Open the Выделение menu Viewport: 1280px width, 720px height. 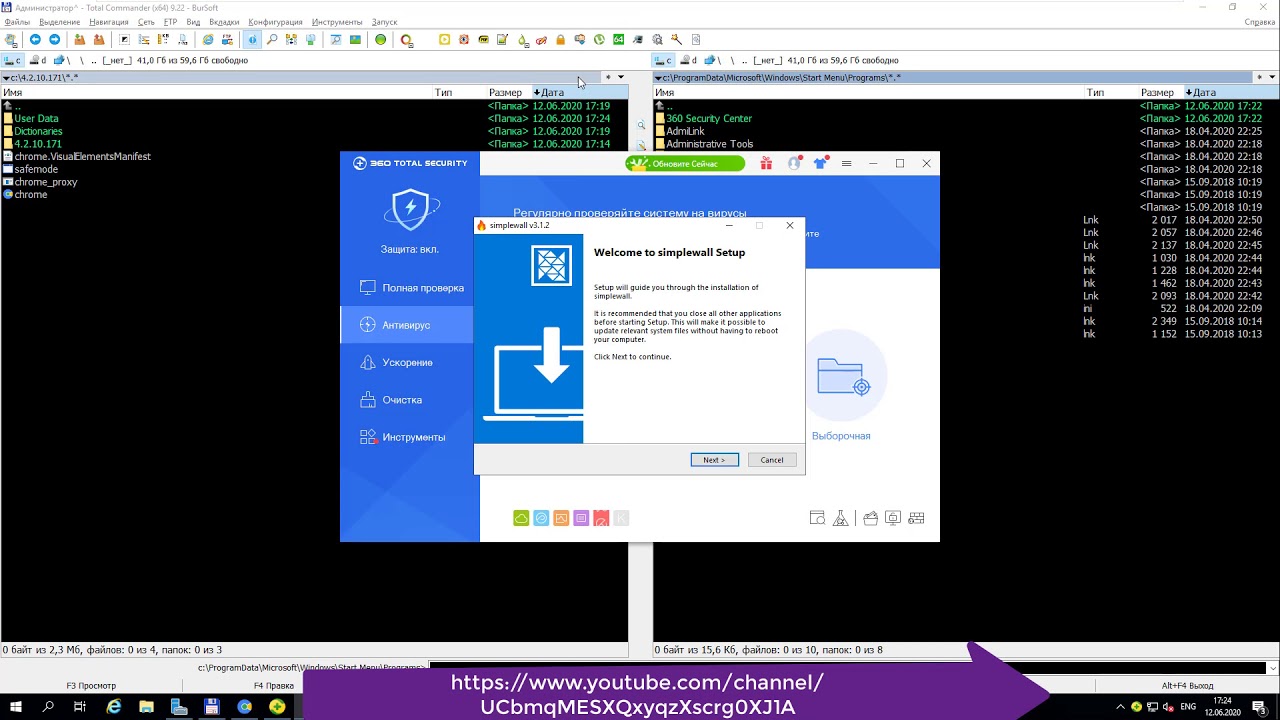pyautogui.click(x=60, y=22)
